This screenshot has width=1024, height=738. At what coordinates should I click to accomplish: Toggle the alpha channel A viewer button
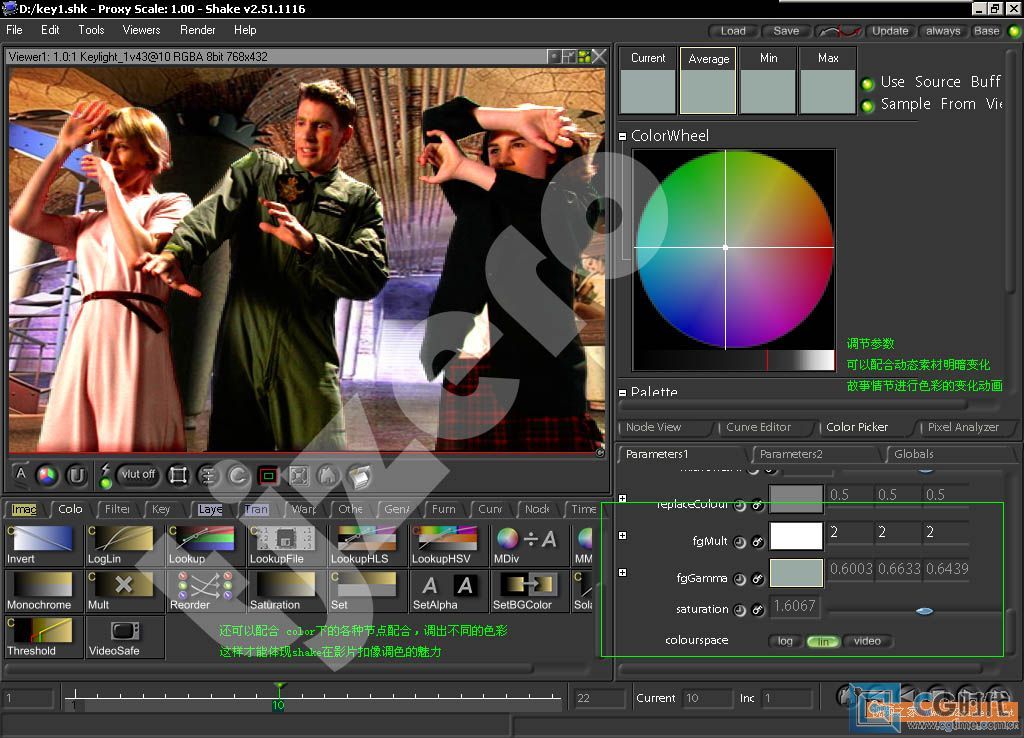[x=21, y=474]
